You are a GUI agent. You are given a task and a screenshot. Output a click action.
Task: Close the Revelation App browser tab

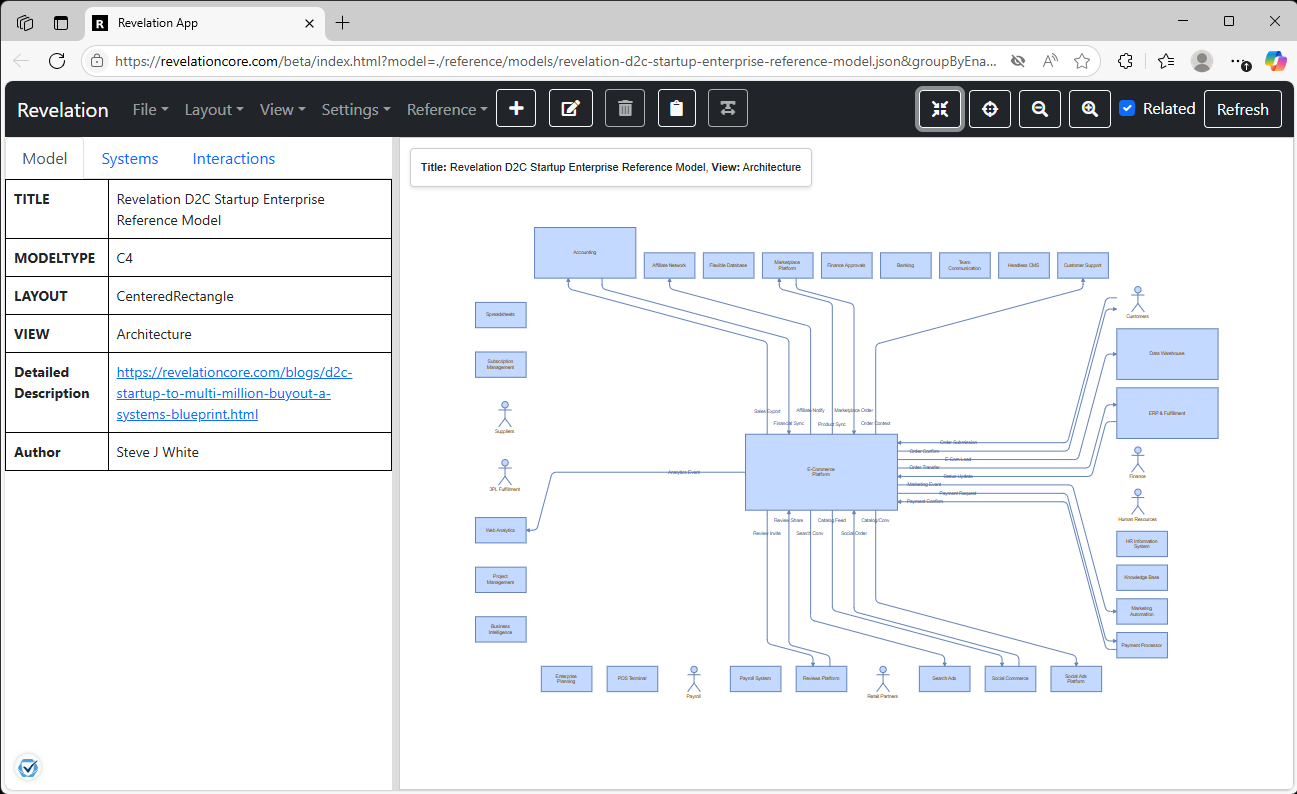(309, 22)
